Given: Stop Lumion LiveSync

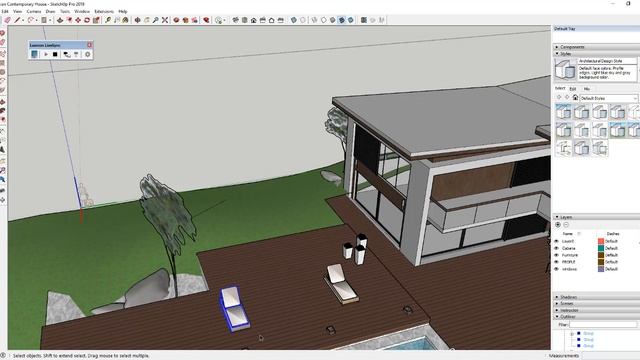Looking at the screenshot, I should [55, 54].
